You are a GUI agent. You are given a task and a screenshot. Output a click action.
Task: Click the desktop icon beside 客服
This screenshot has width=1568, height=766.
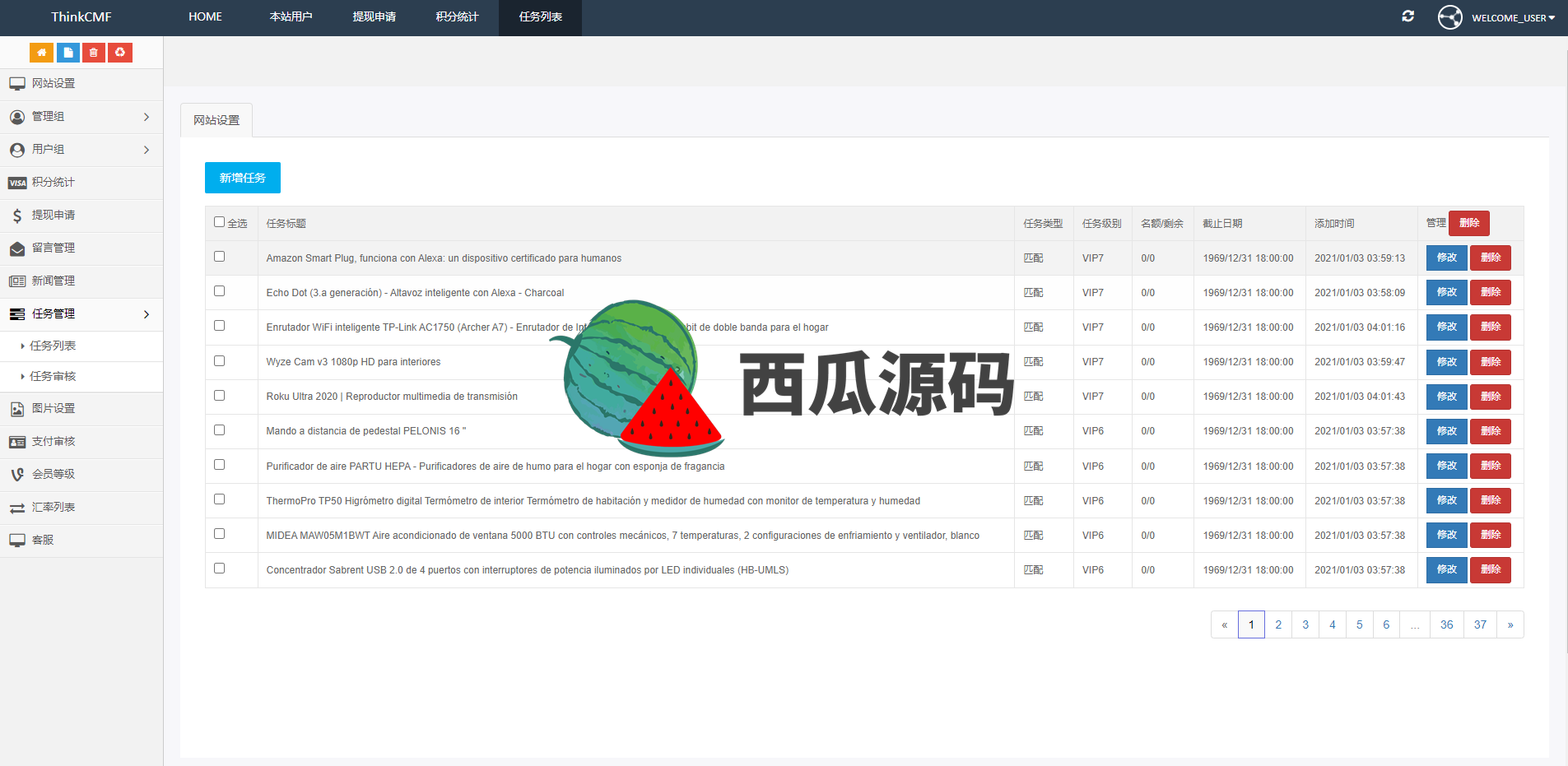point(17,541)
